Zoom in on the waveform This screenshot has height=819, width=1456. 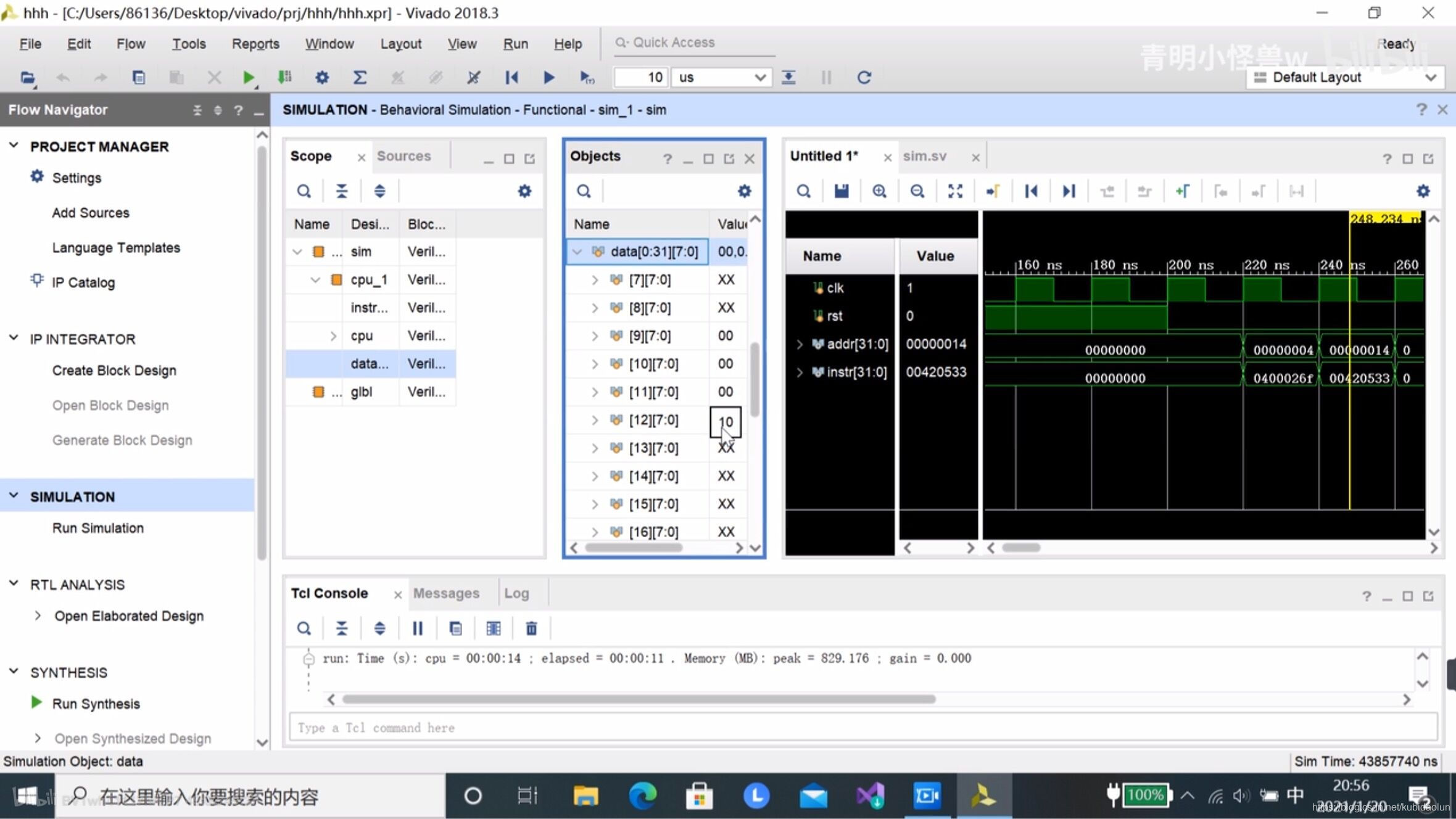[880, 191]
